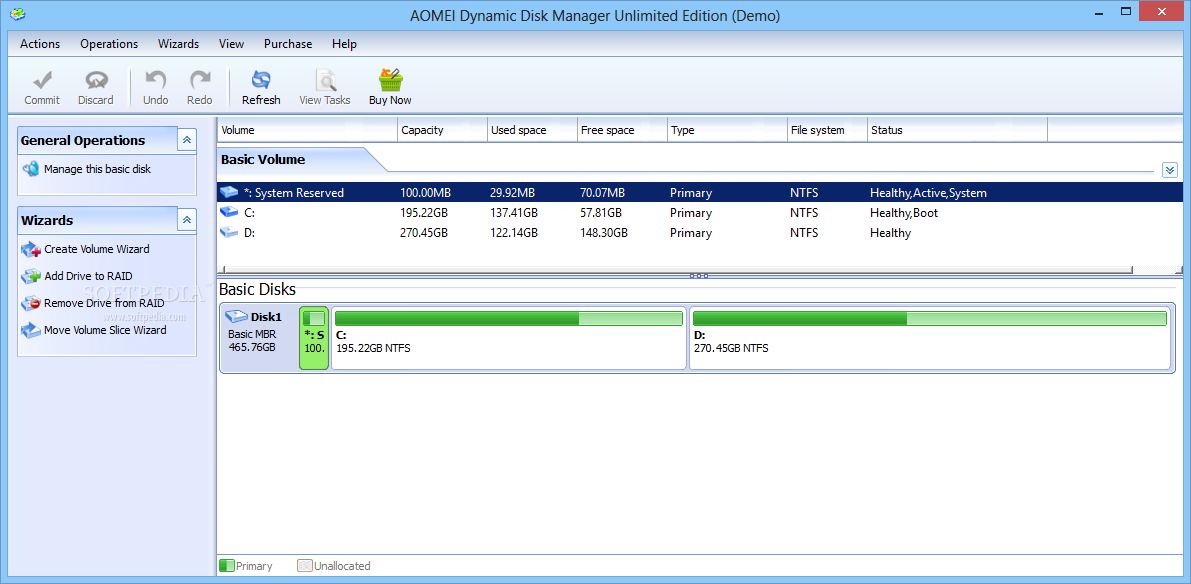Sort by the Status column header

coord(957,130)
